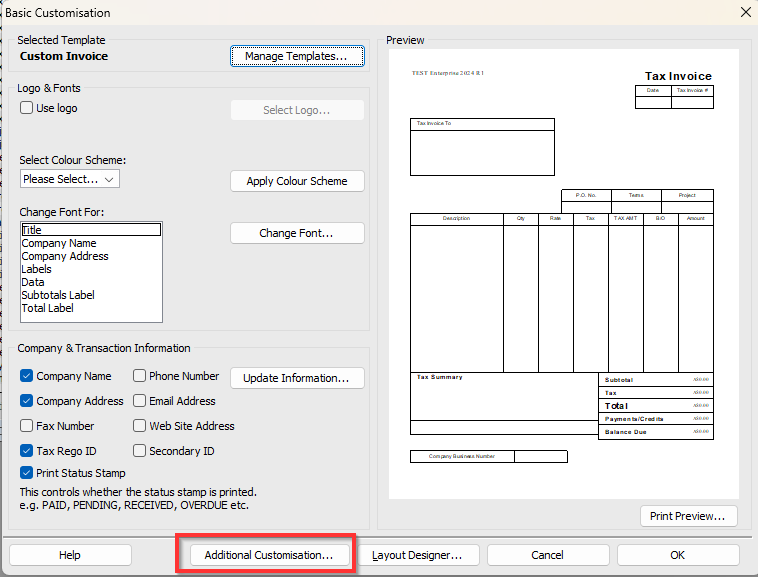Enable the Secondary ID checkbox

click(x=139, y=451)
